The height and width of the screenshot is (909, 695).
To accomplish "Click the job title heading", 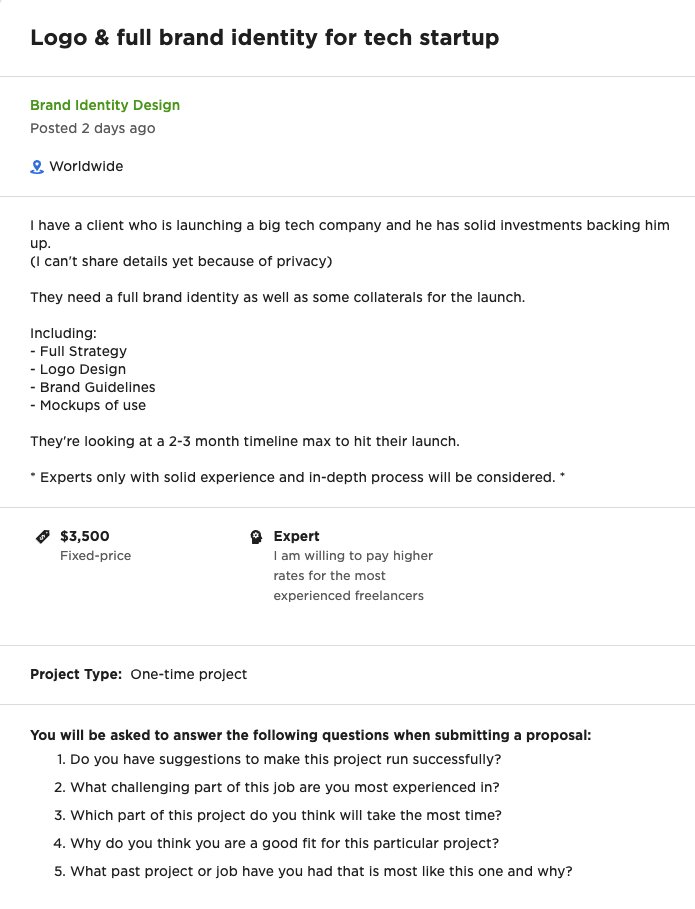I will point(264,38).
